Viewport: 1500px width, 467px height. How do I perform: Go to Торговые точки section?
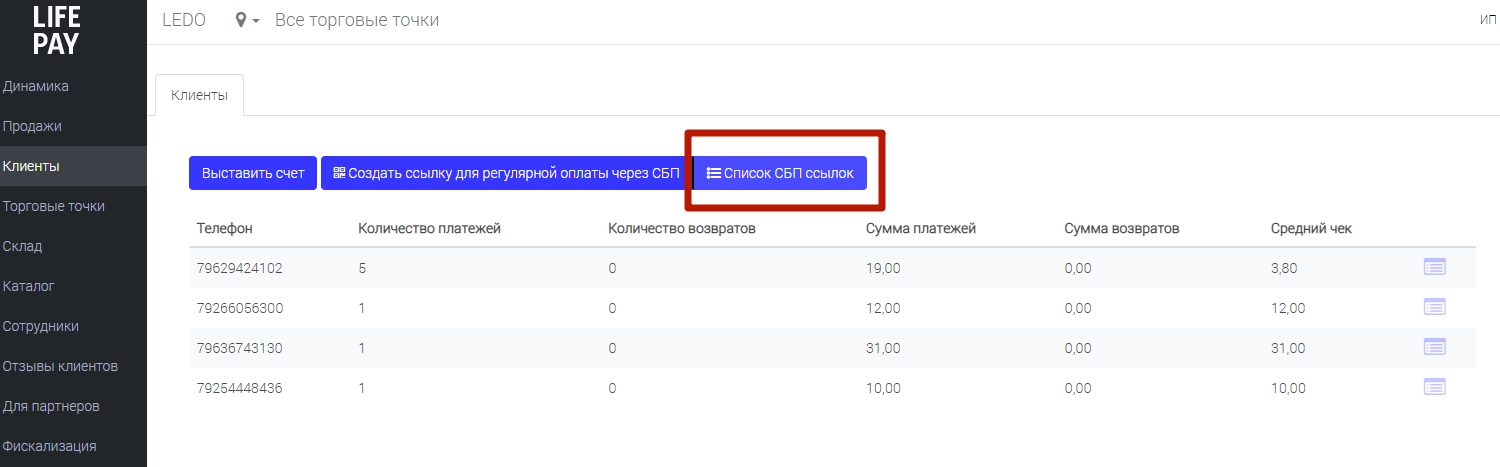click(54, 206)
